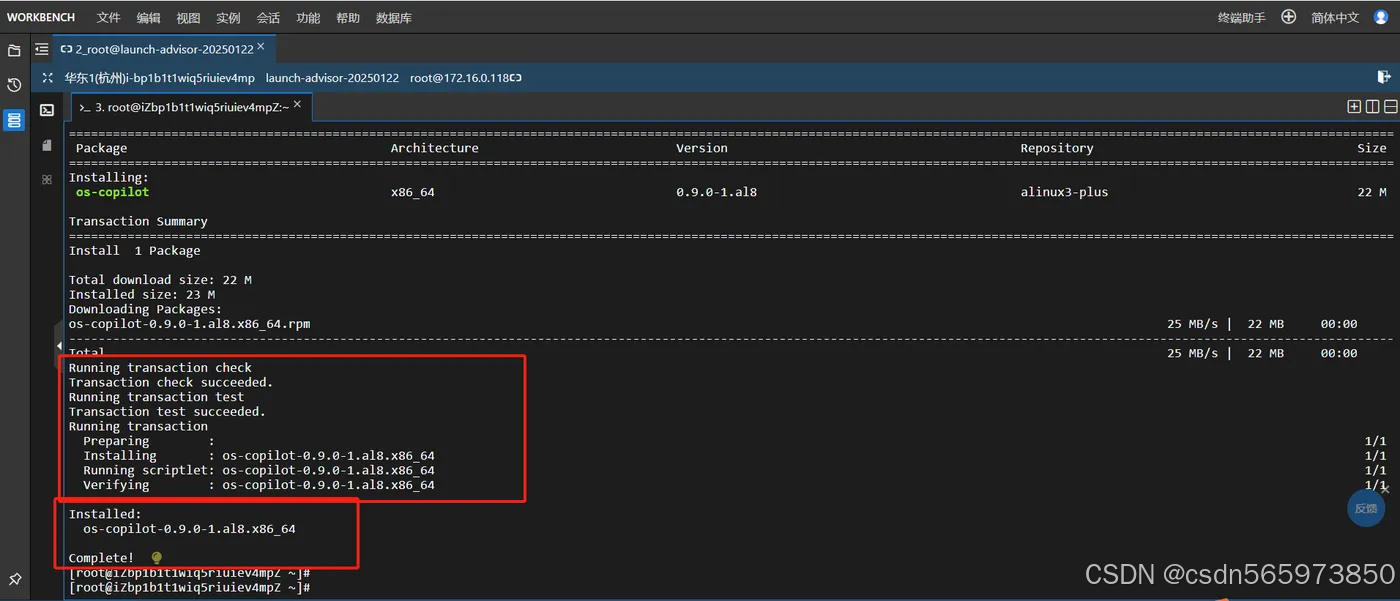Image resolution: width=1400 pixels, height=601 pixels.
Task: Click the Complete! terminal line
Action: [x=101, y=558]
